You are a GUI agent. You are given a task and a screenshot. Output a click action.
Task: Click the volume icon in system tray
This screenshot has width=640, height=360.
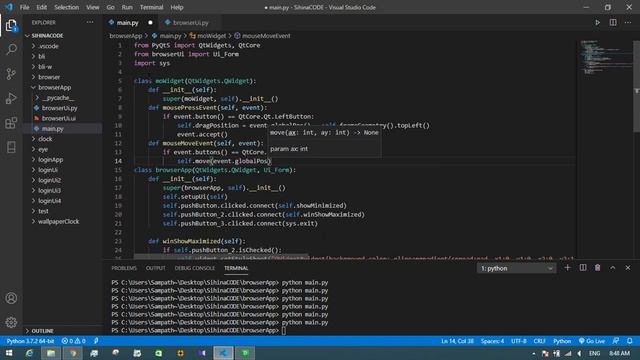pos(580,353)
